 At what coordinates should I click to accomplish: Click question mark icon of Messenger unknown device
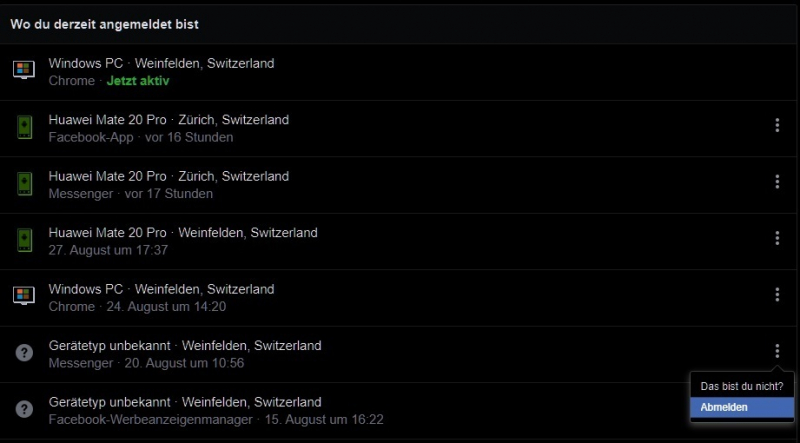[24, 353]
